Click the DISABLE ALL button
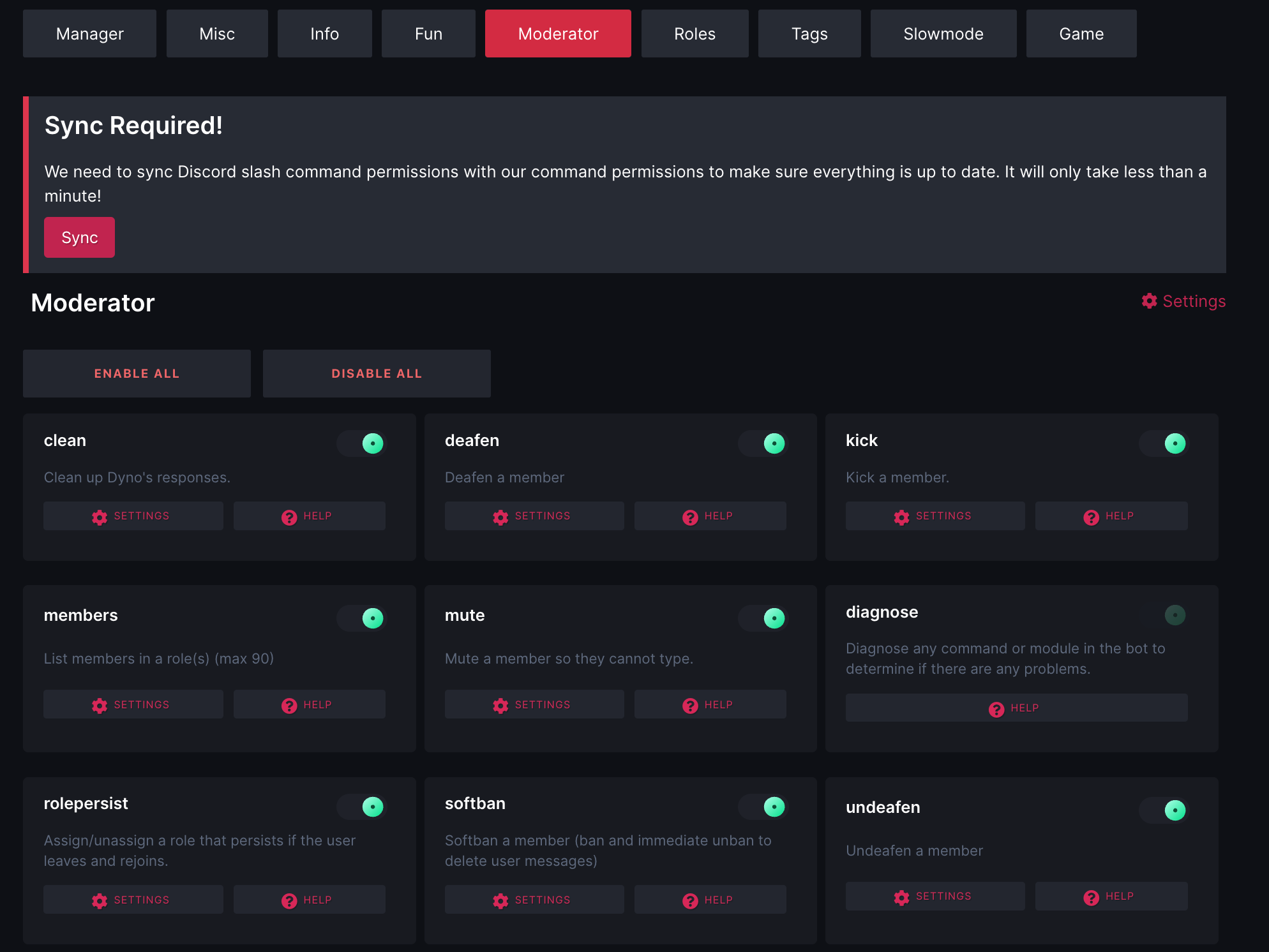Image resolution: width=1269 pixels, height=952 pixels. [x=377, y=374]
